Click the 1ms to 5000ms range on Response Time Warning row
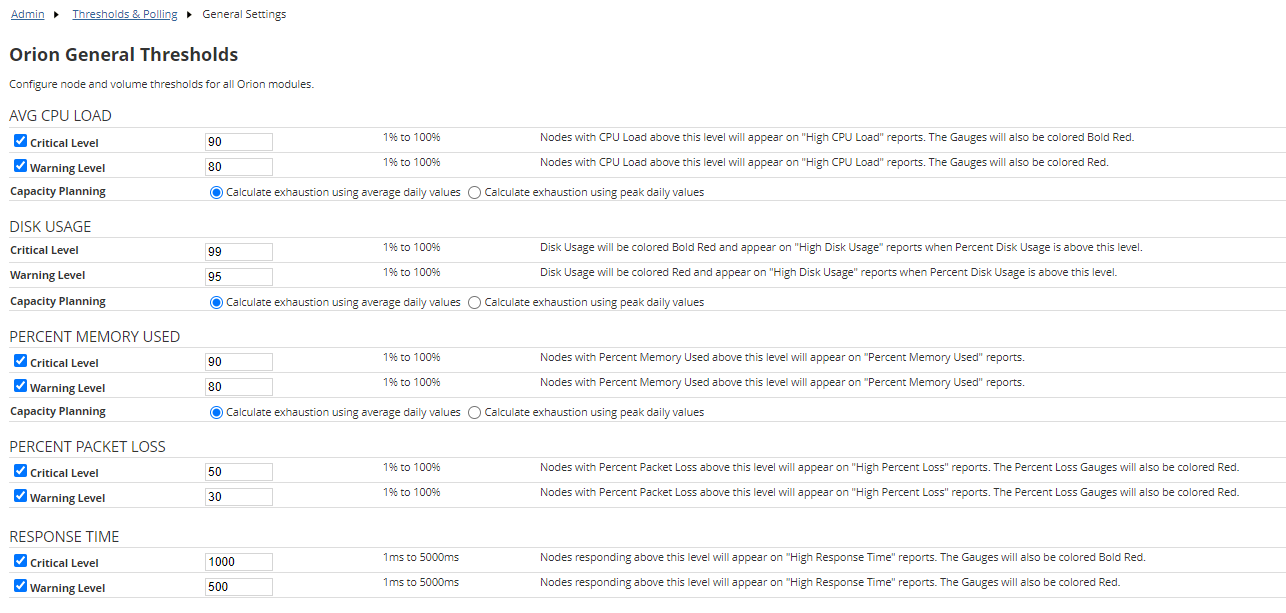Image resolution: width=1286 pixels, height=613 pixels. [x=421, y=582]
